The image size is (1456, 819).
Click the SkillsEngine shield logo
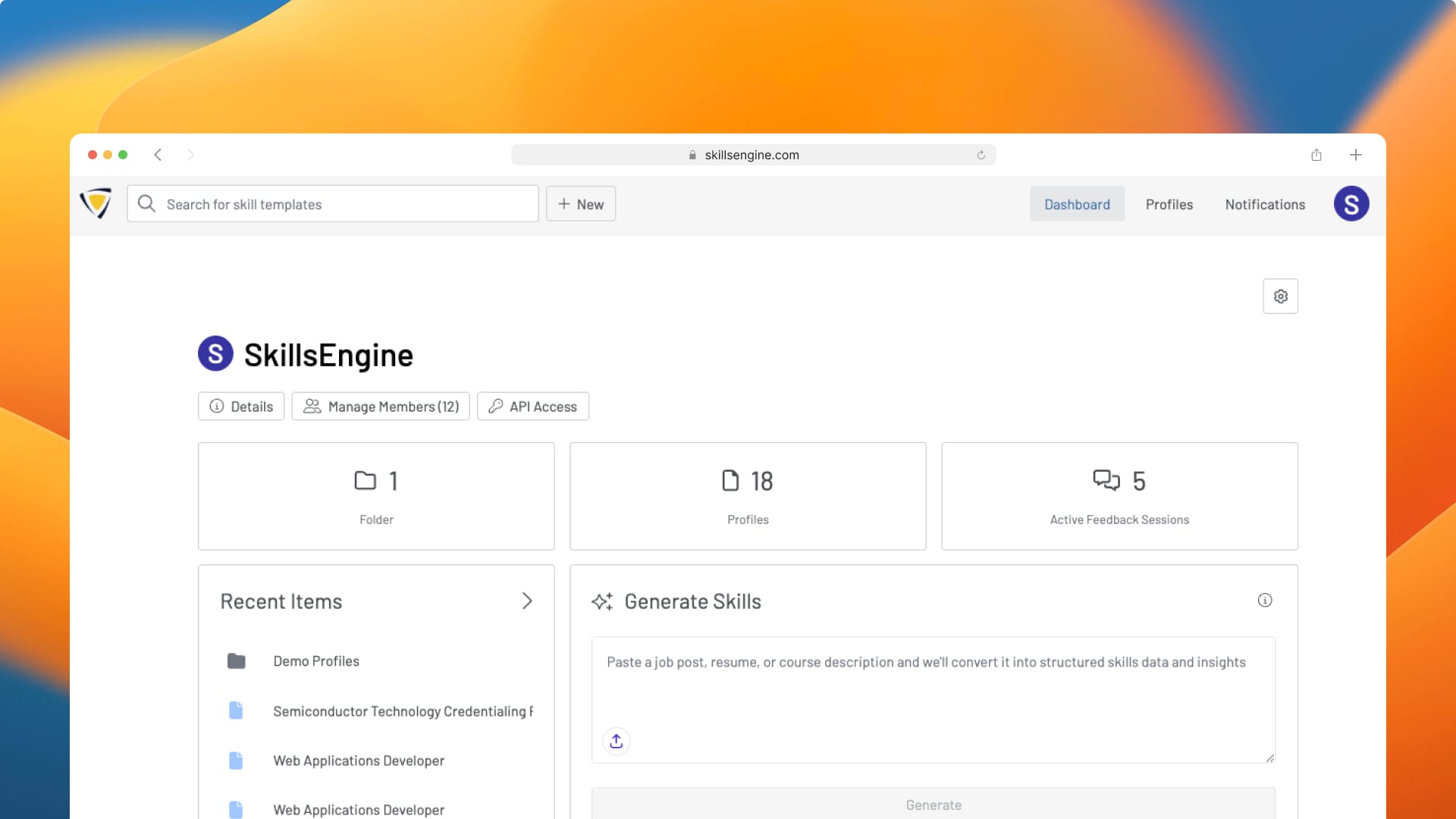coord(96,203)
